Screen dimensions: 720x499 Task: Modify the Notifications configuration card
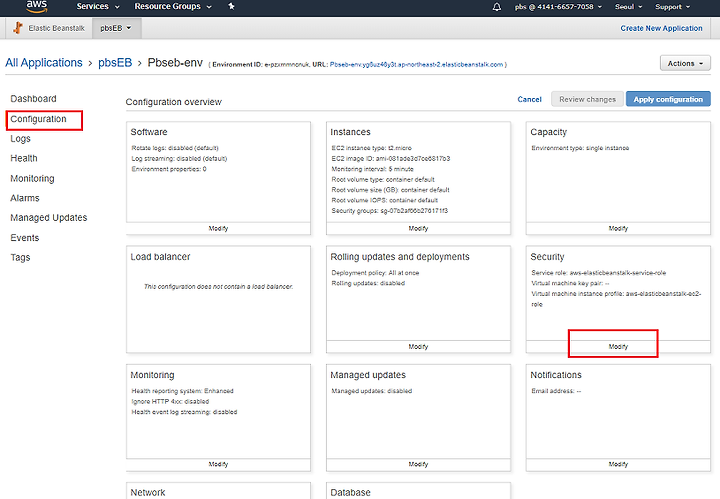coord(618,464)
